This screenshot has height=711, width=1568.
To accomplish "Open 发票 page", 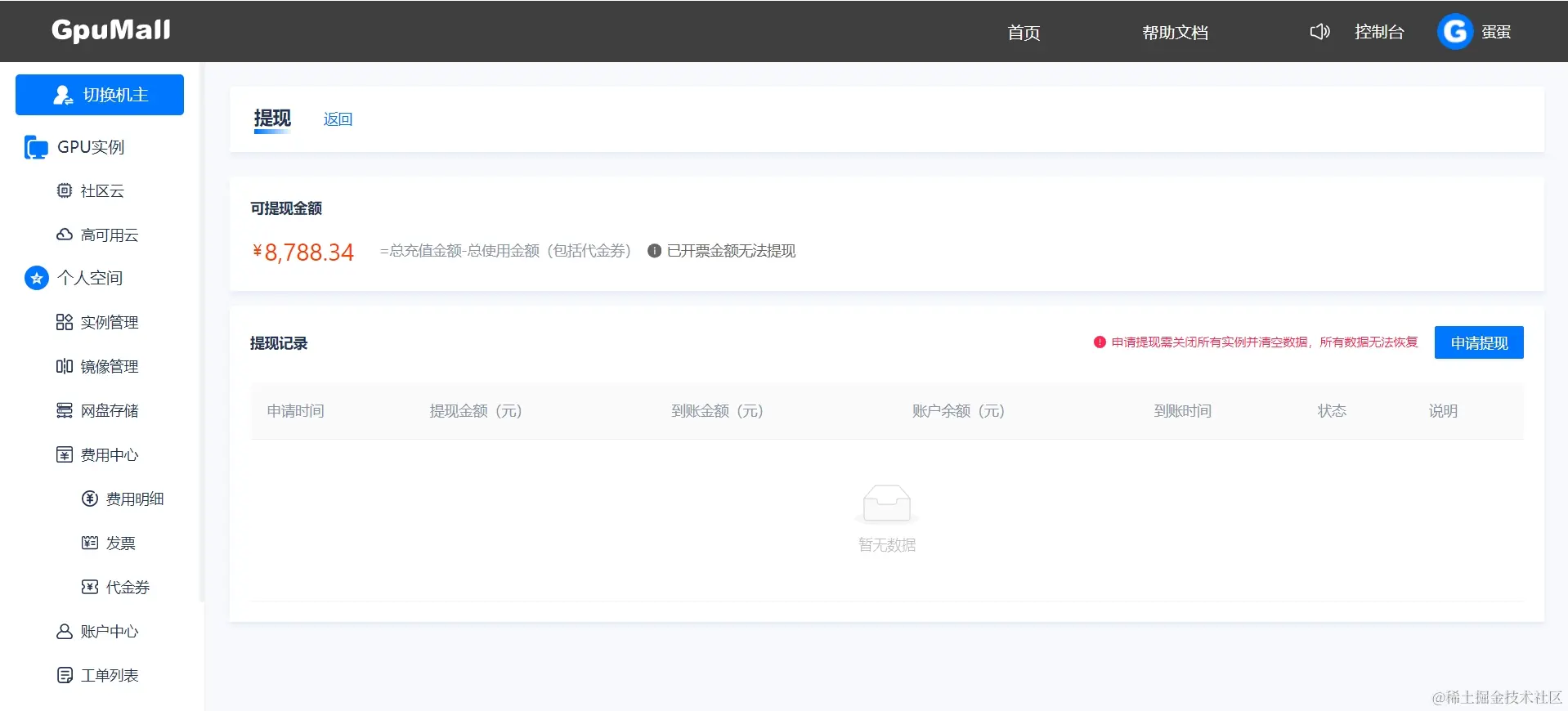I will pos(121,543).
